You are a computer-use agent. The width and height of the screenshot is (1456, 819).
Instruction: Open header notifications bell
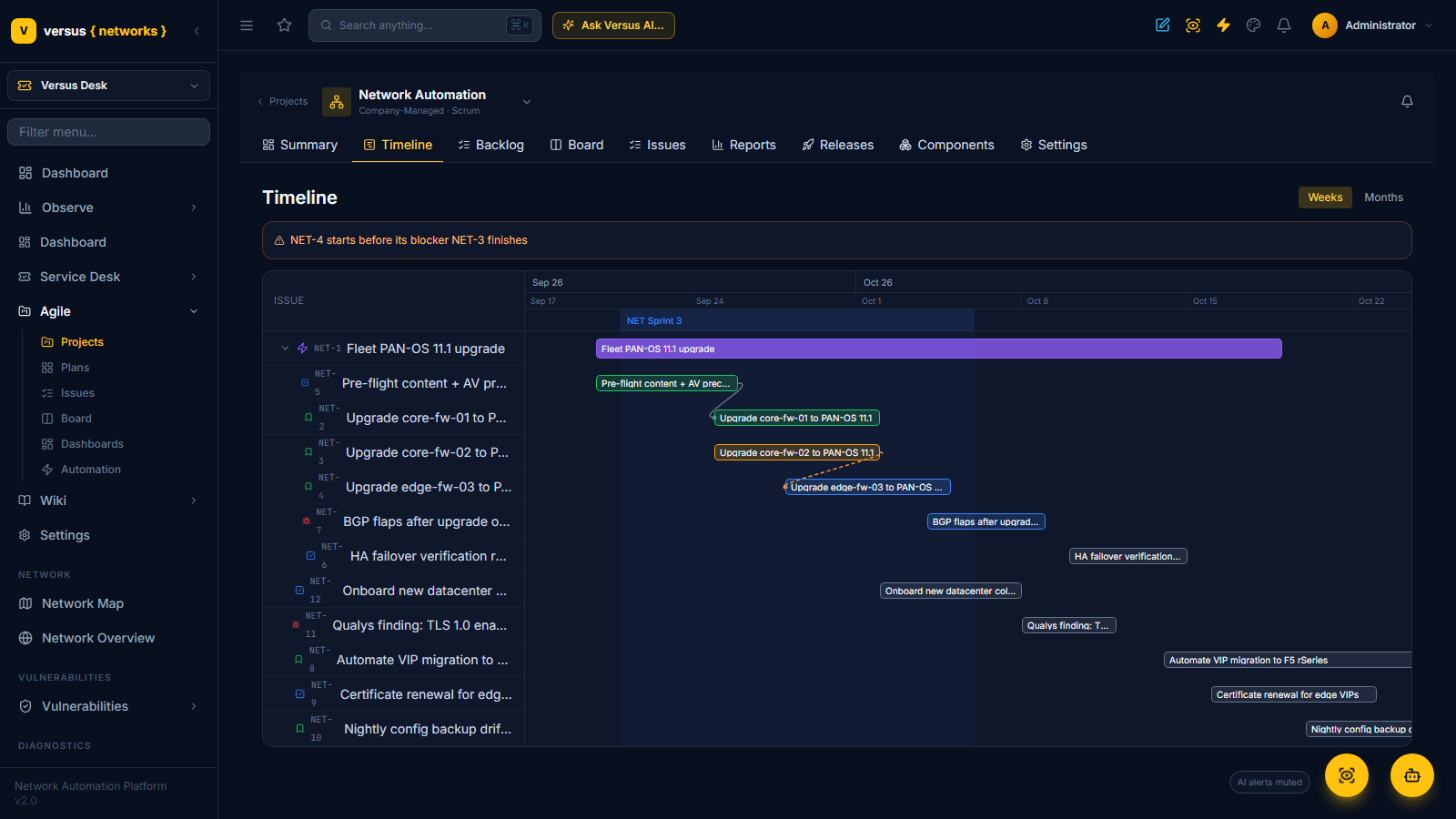(1284, 25)
